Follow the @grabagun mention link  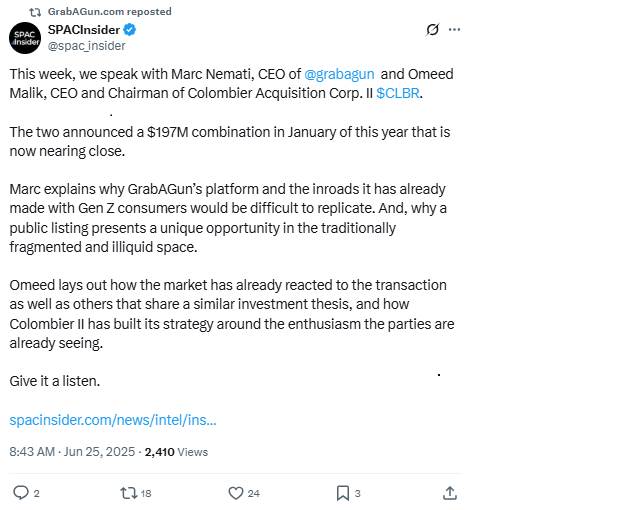tap(339, 74)
